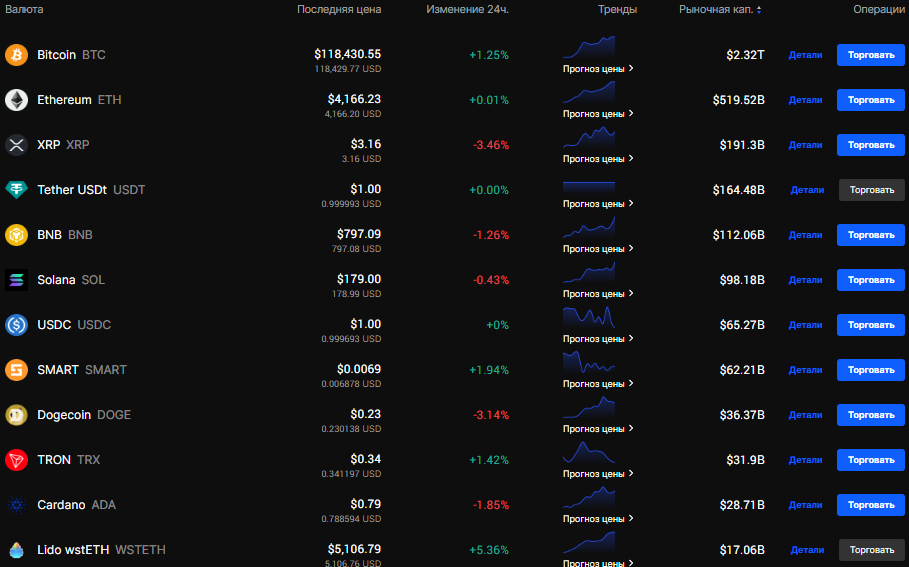Expand Cardano price forecast
Image resolution: width=909 pixels, height=567 pixels.
tap(598, 519)
